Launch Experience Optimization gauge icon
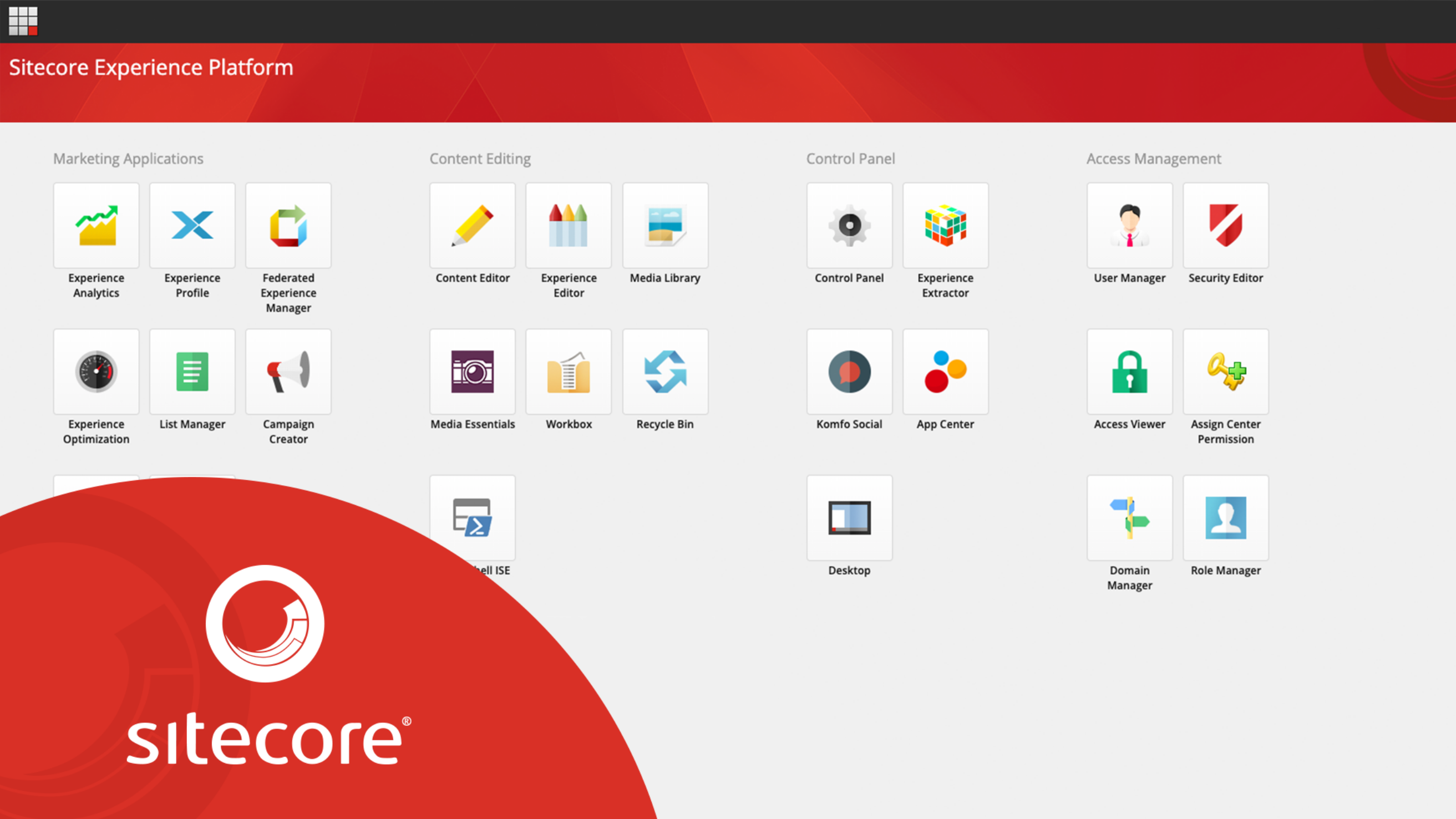1456x819 pixels. [x=96, y=372]
